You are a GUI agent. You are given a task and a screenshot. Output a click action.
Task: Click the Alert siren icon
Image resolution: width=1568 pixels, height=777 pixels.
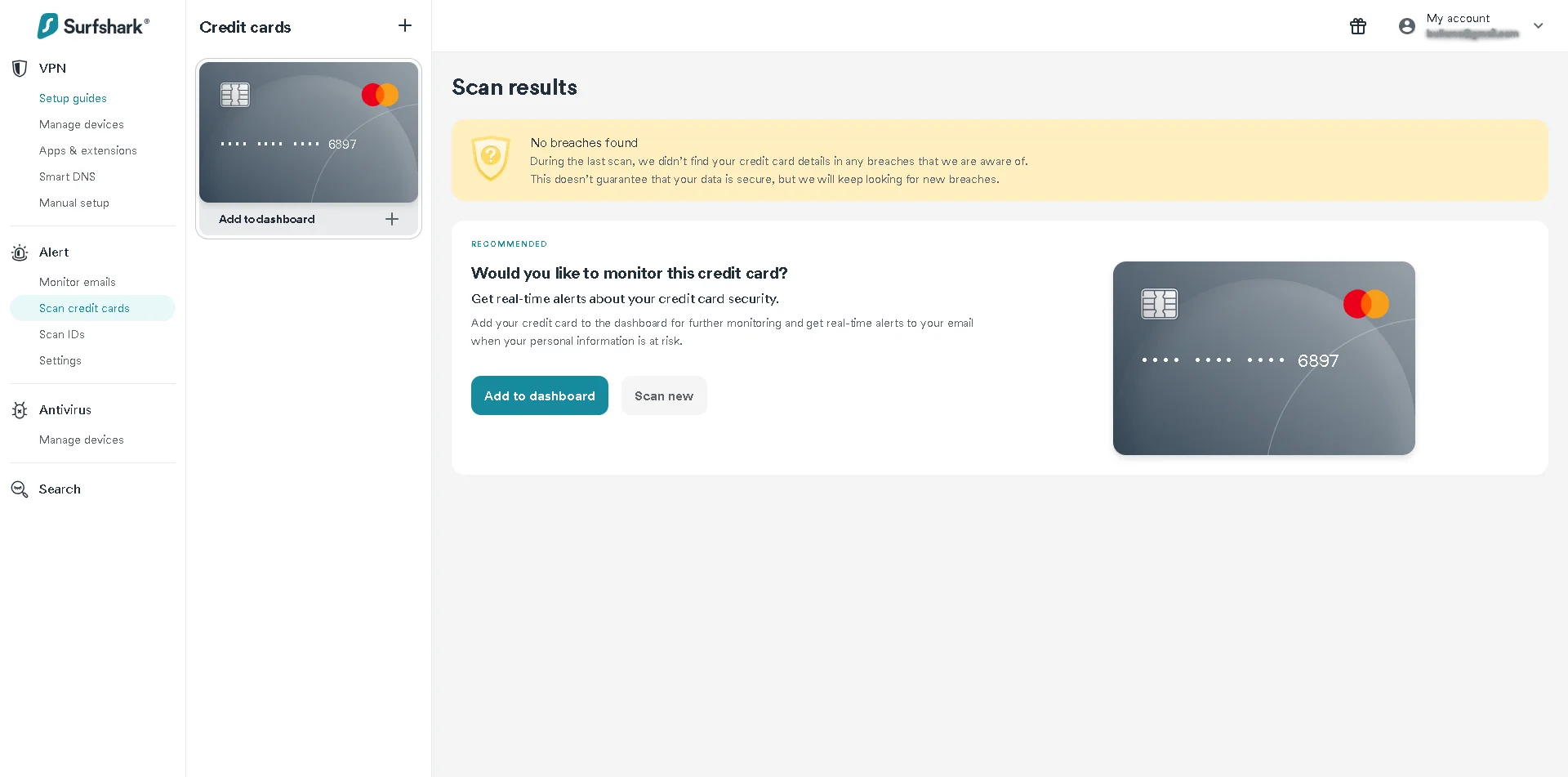point(20,253)
